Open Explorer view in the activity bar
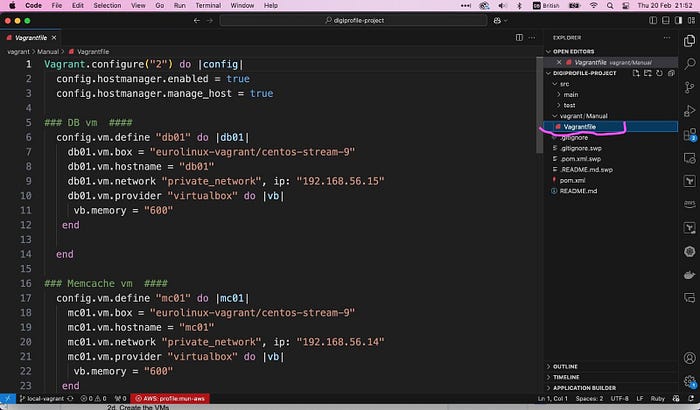This screenshot has height=410, width=700. point(689,41)
